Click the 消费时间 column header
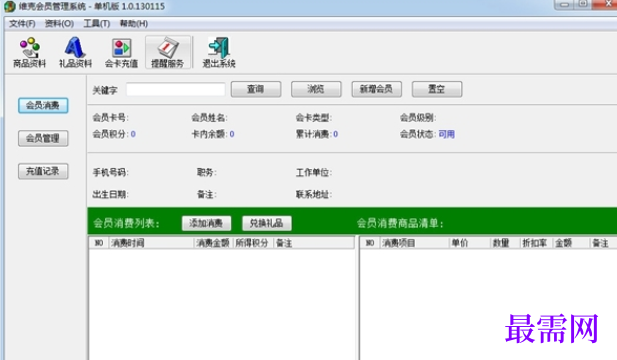 point(151,243)
